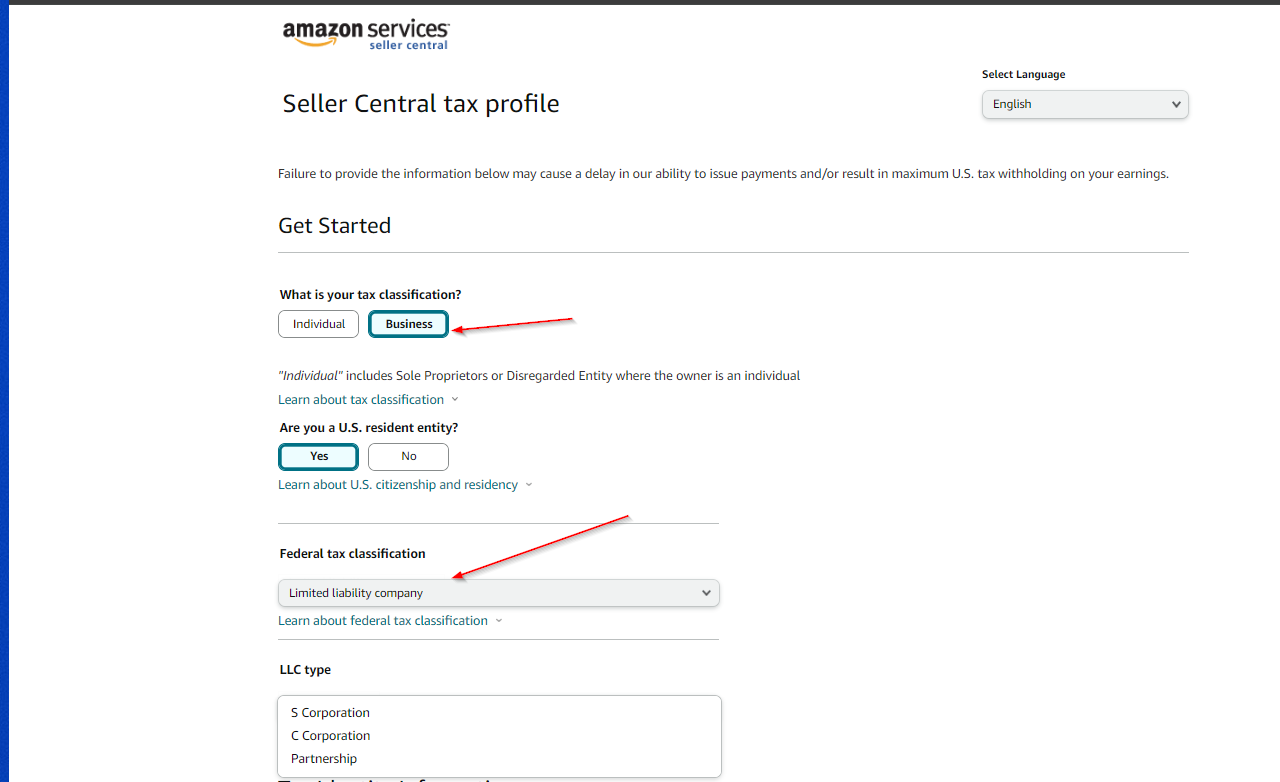
Task: Expand Learn about tax classification
Action: (x=361, y=399)
